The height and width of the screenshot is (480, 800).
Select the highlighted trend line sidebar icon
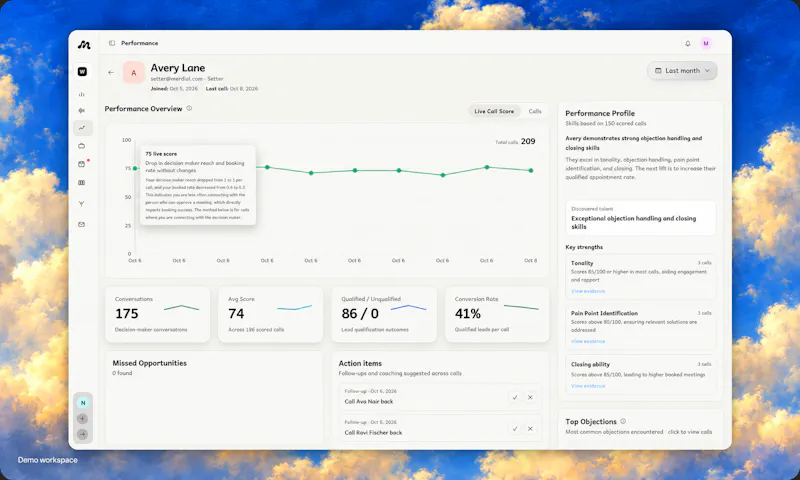point(82,128)
